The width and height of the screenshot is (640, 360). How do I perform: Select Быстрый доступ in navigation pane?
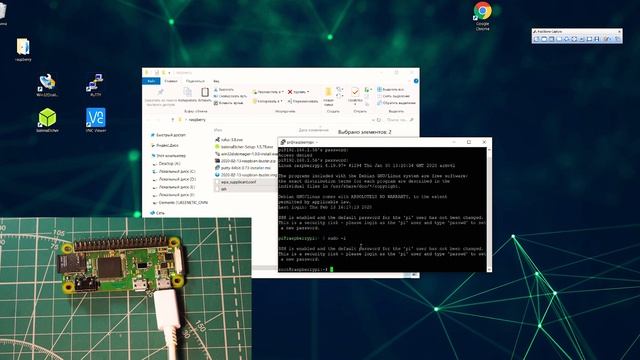point(168,135)
